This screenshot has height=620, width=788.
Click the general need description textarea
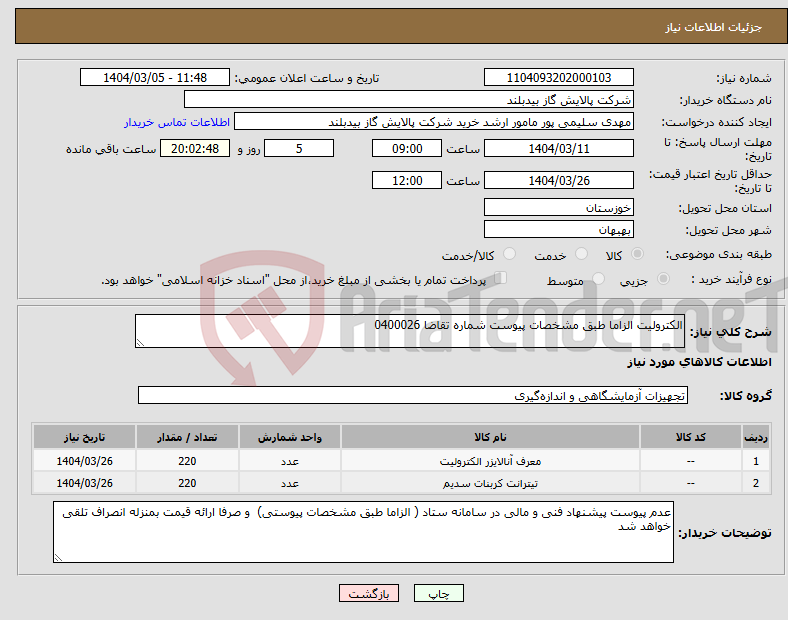pos(410,331)
